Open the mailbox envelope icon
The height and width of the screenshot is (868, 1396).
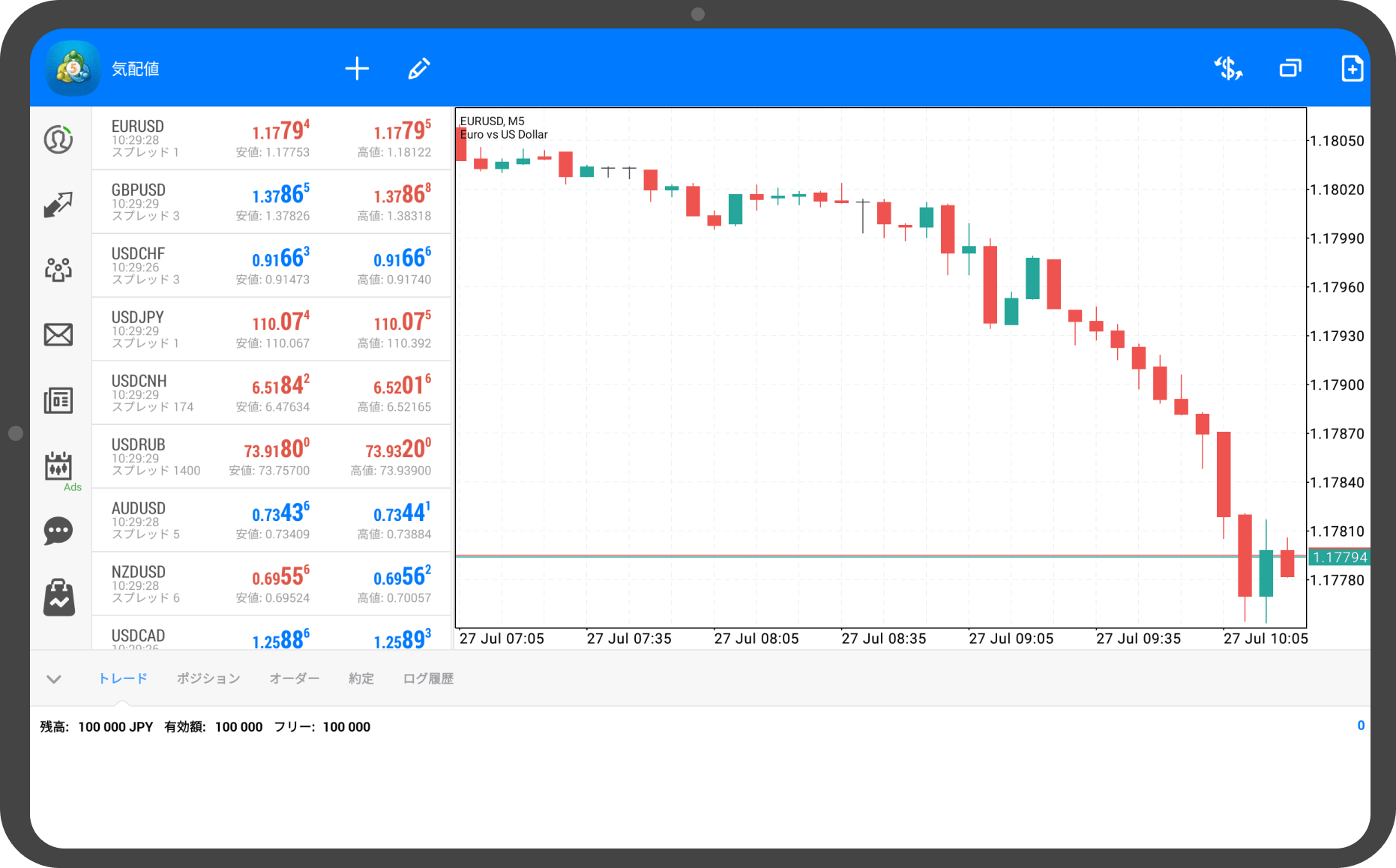click(58, 334)
